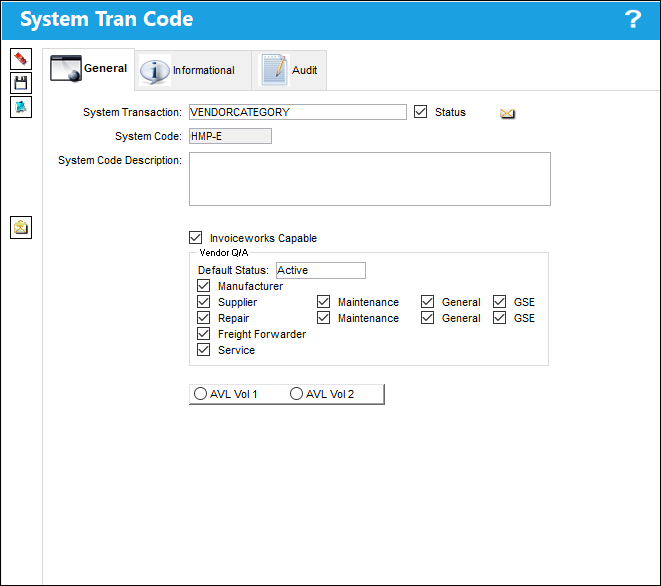This screenshot has height=586, width=661.
Task: Select the AVL Vol 2 radio button
Action: [x=296, y=394]
